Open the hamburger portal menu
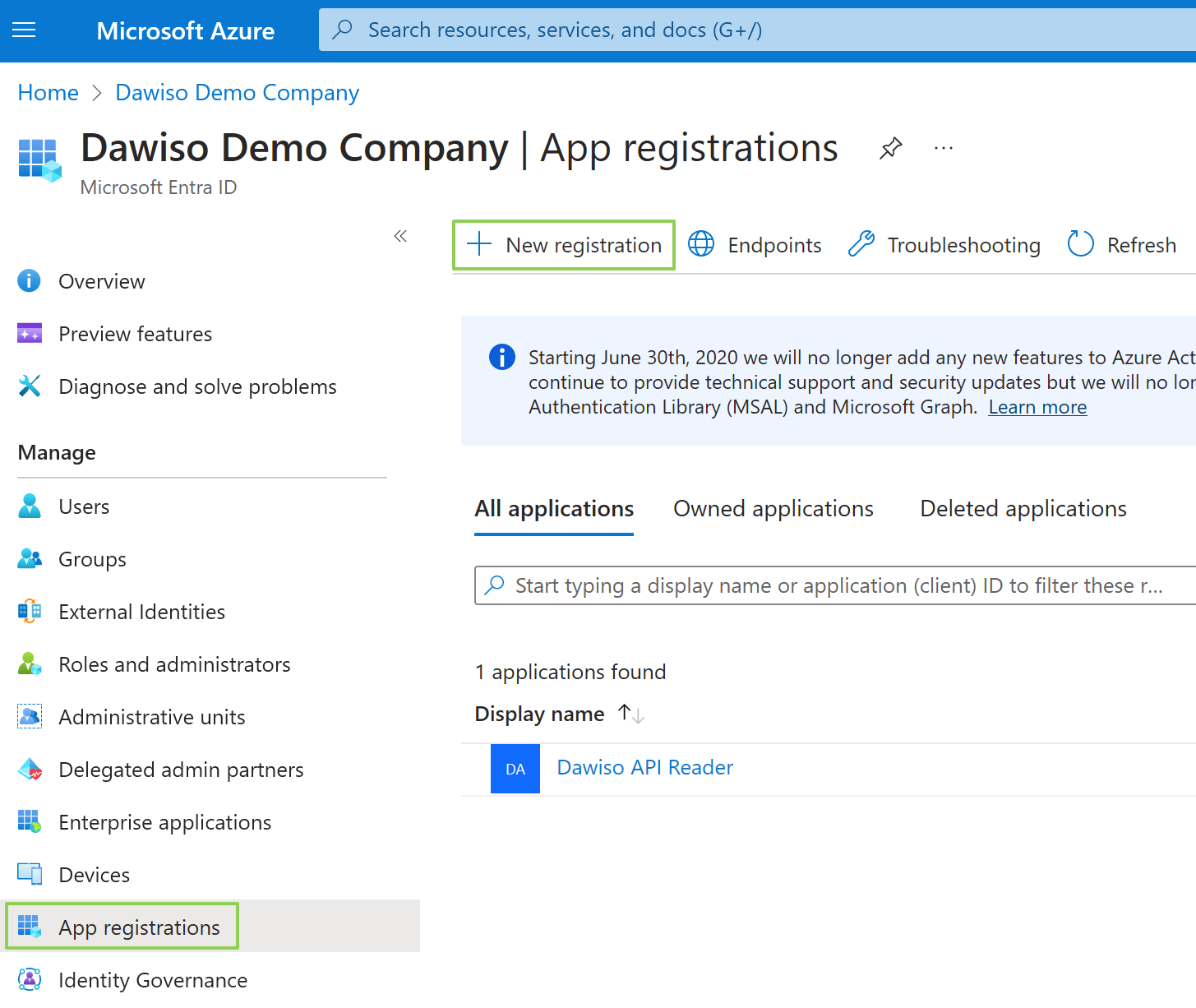This screenshot has width=1196, height=1008. click(25, 30)
